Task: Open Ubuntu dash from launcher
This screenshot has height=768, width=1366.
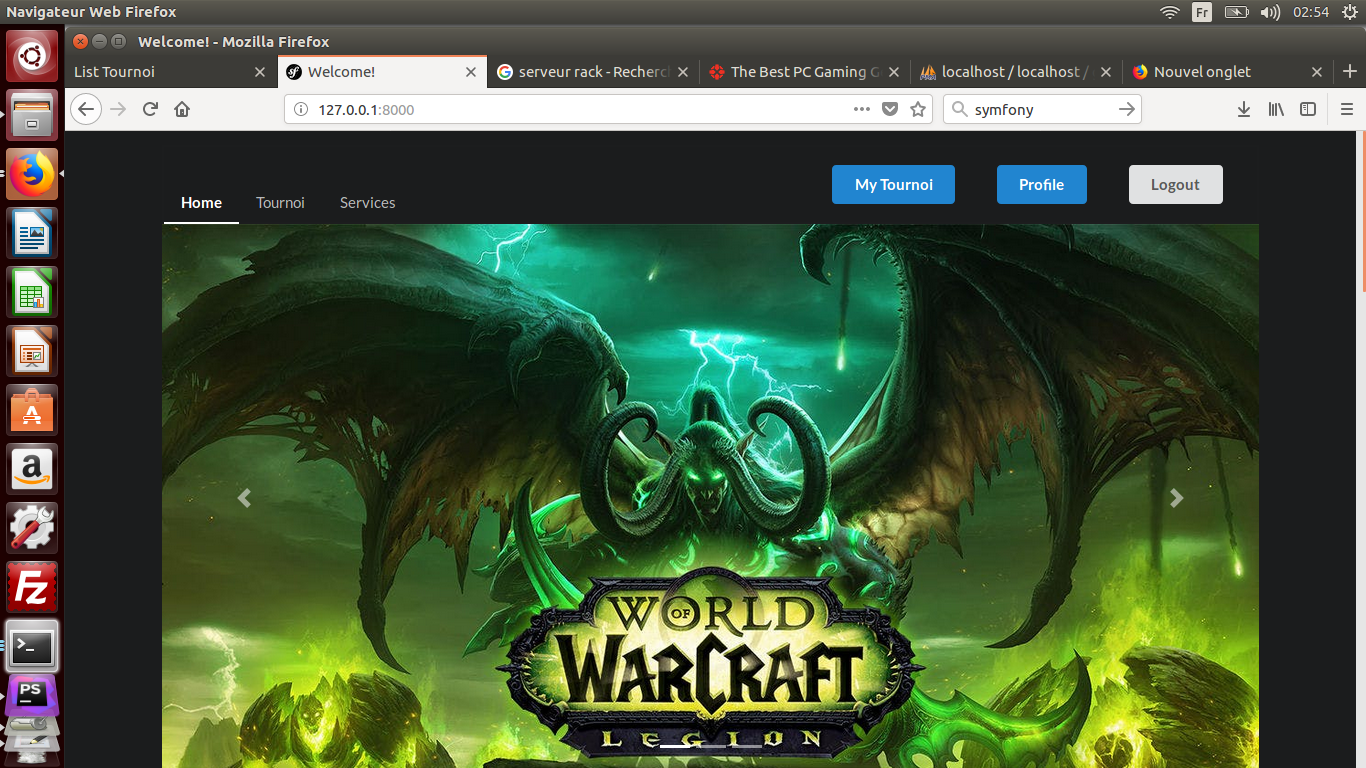Action: [33, 55]
